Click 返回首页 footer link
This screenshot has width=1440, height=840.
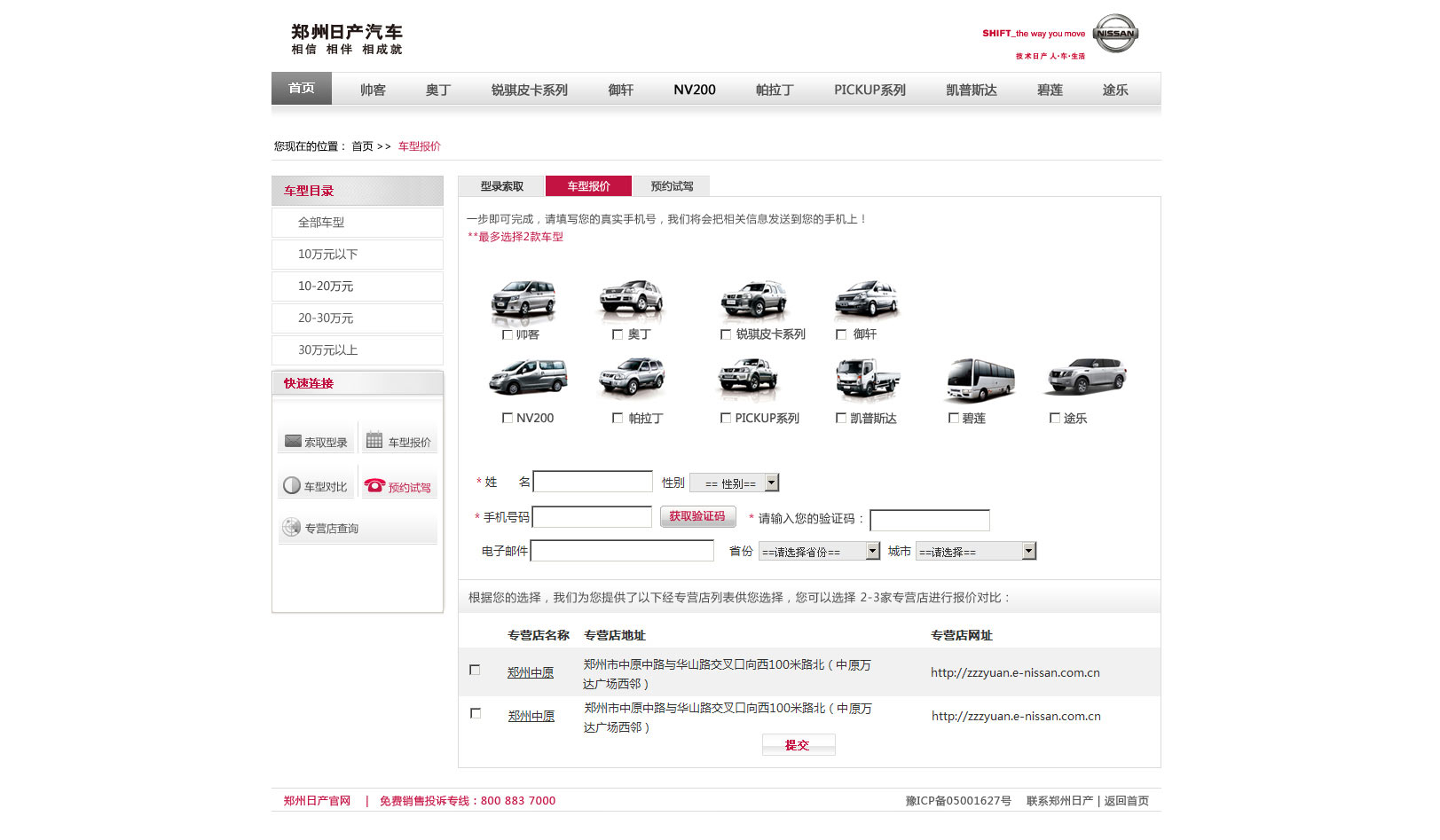[1126, 801]
